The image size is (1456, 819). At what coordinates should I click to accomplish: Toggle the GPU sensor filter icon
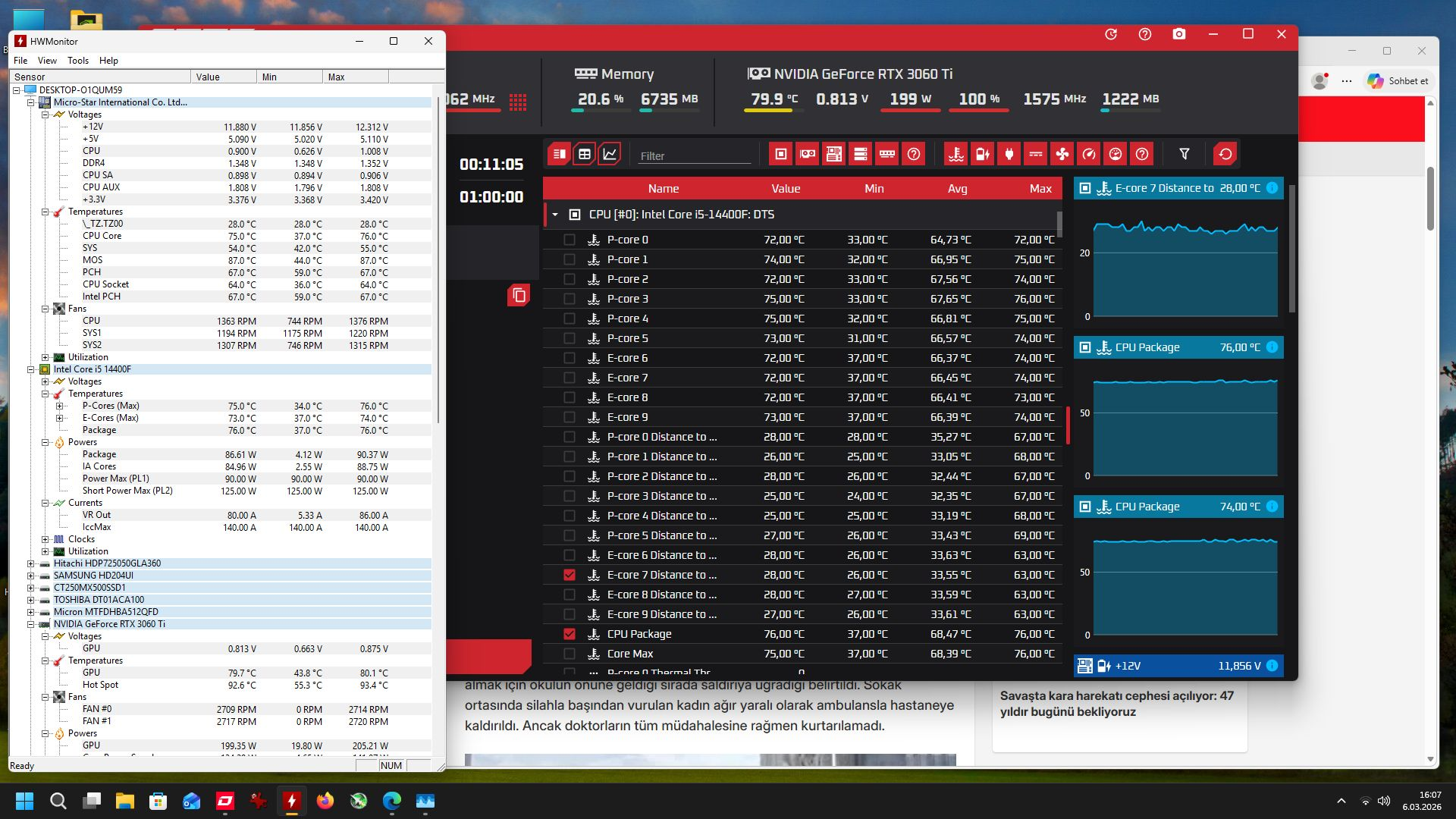coord(808,155)
